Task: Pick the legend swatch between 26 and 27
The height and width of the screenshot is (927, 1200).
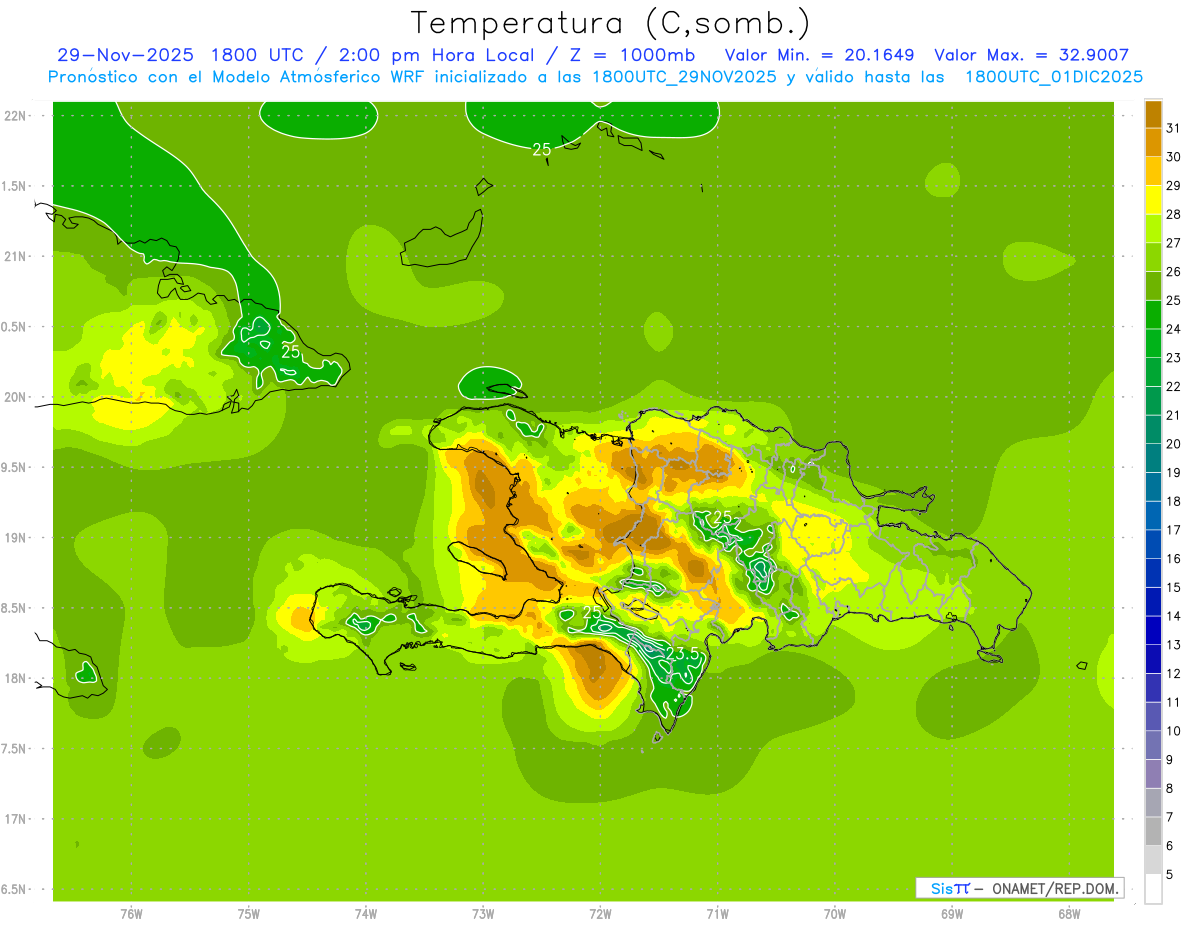Action: tap(1153, 257)
